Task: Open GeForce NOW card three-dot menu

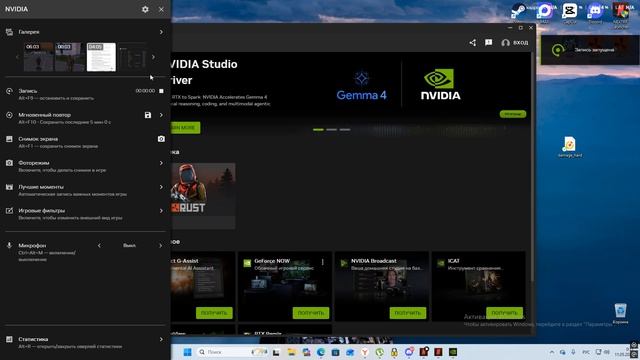Action: [x=322, y=262]
